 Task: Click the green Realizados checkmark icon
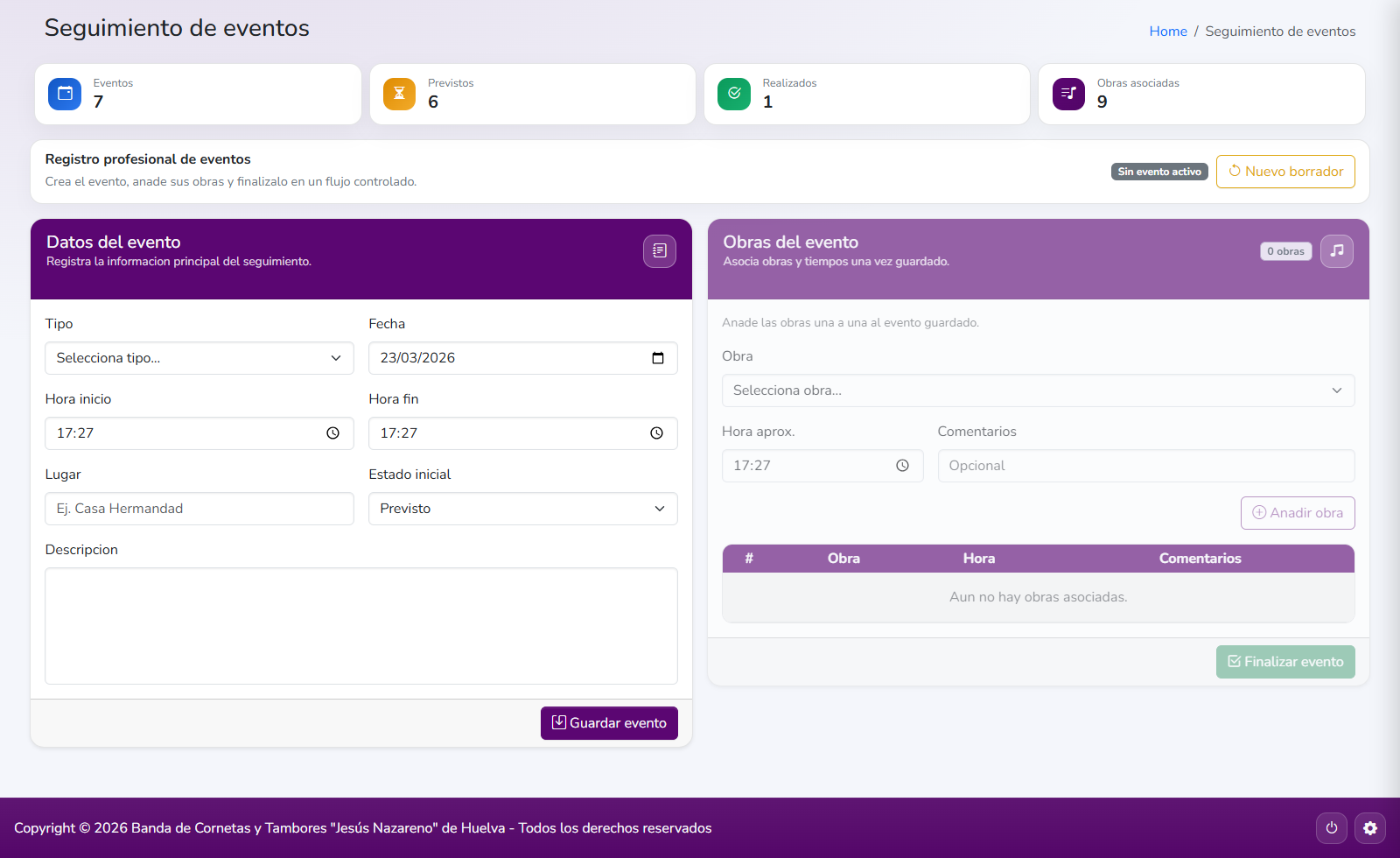733,94
